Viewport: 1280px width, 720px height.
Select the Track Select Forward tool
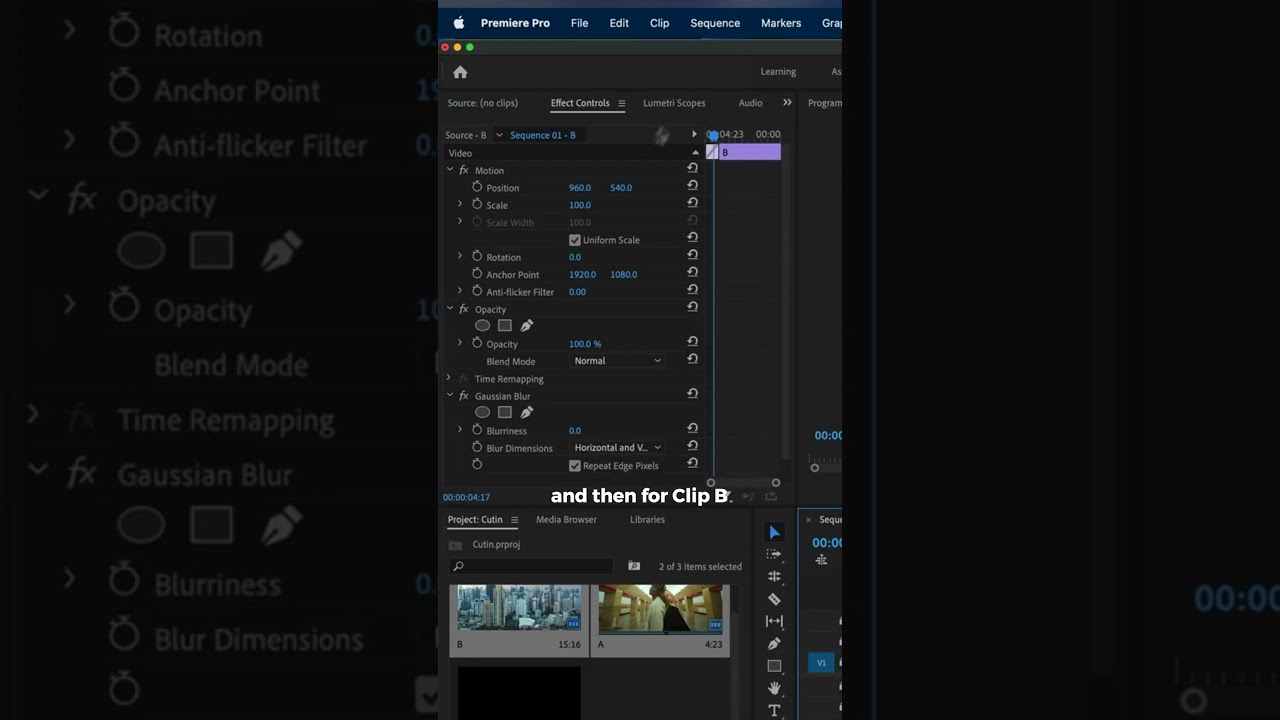pos(774,554)
